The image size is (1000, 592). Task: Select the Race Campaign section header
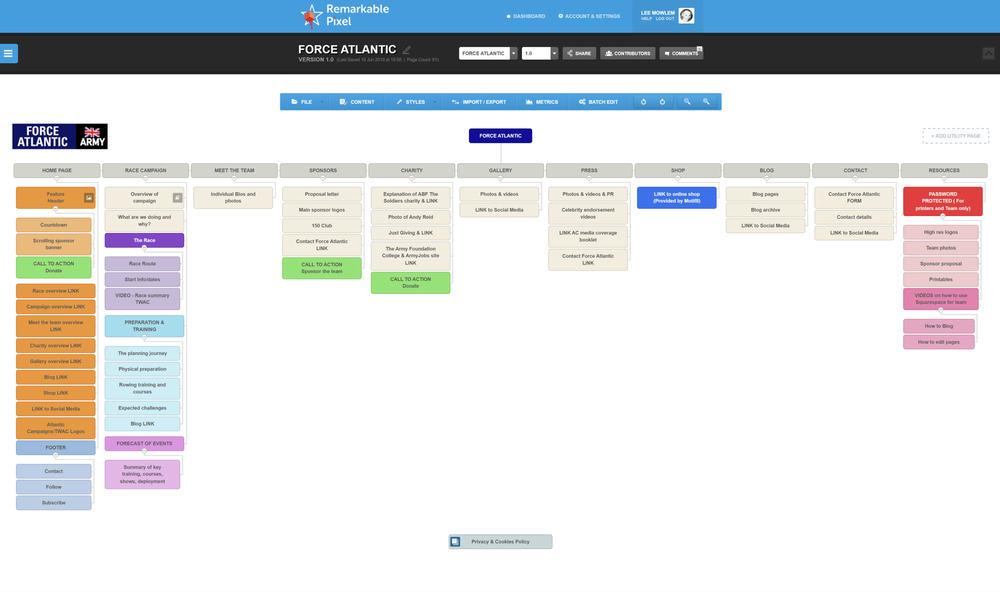[145, 170]
